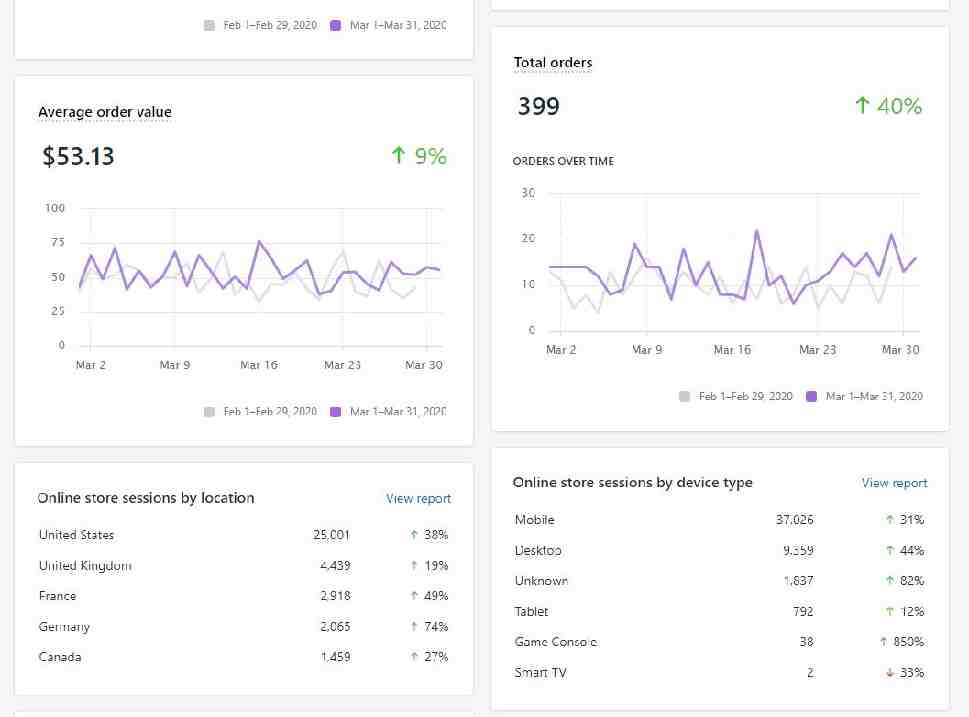Click the ORDERS OVER TIME label
The width and height of the screenshot is (969, 717).
(563, 161)
